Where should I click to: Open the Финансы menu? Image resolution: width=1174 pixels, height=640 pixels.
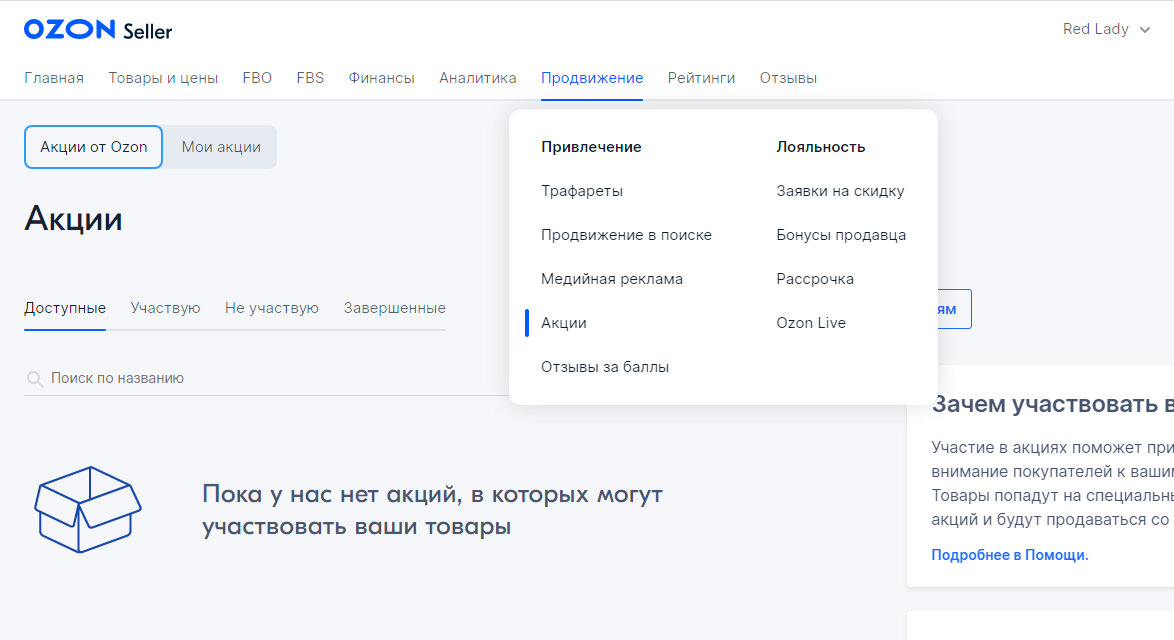tap(381, 78)
